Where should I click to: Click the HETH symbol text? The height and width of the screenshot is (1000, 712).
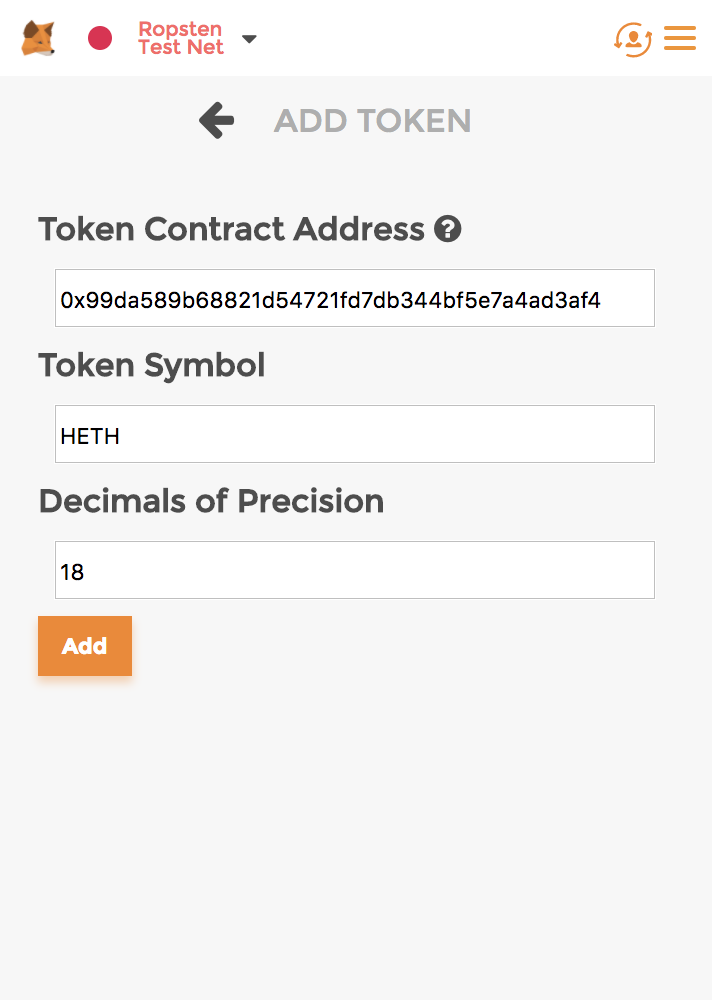tap(90, 435)
